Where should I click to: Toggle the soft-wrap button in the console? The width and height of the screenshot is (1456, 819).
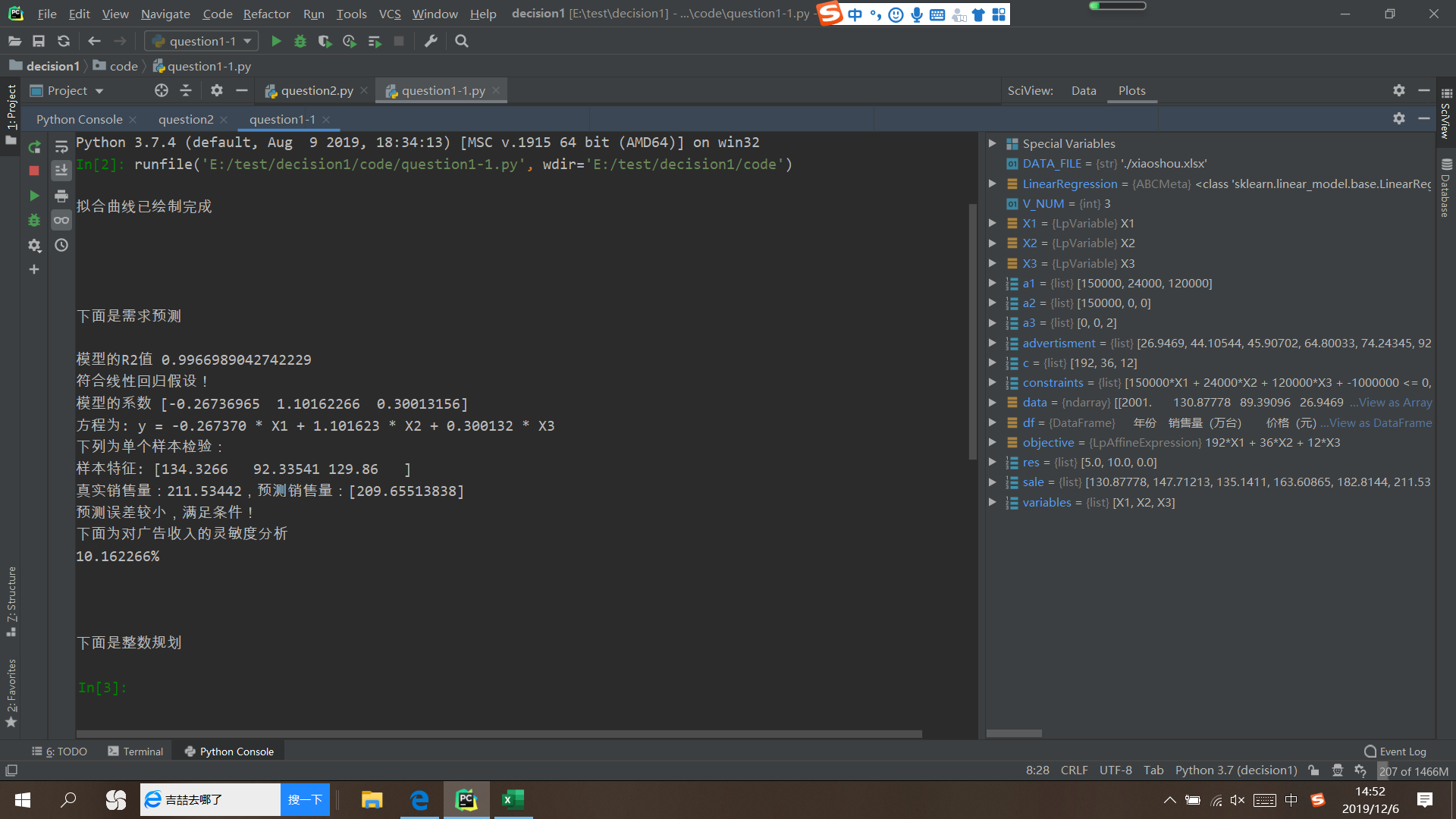coord(61,146)
